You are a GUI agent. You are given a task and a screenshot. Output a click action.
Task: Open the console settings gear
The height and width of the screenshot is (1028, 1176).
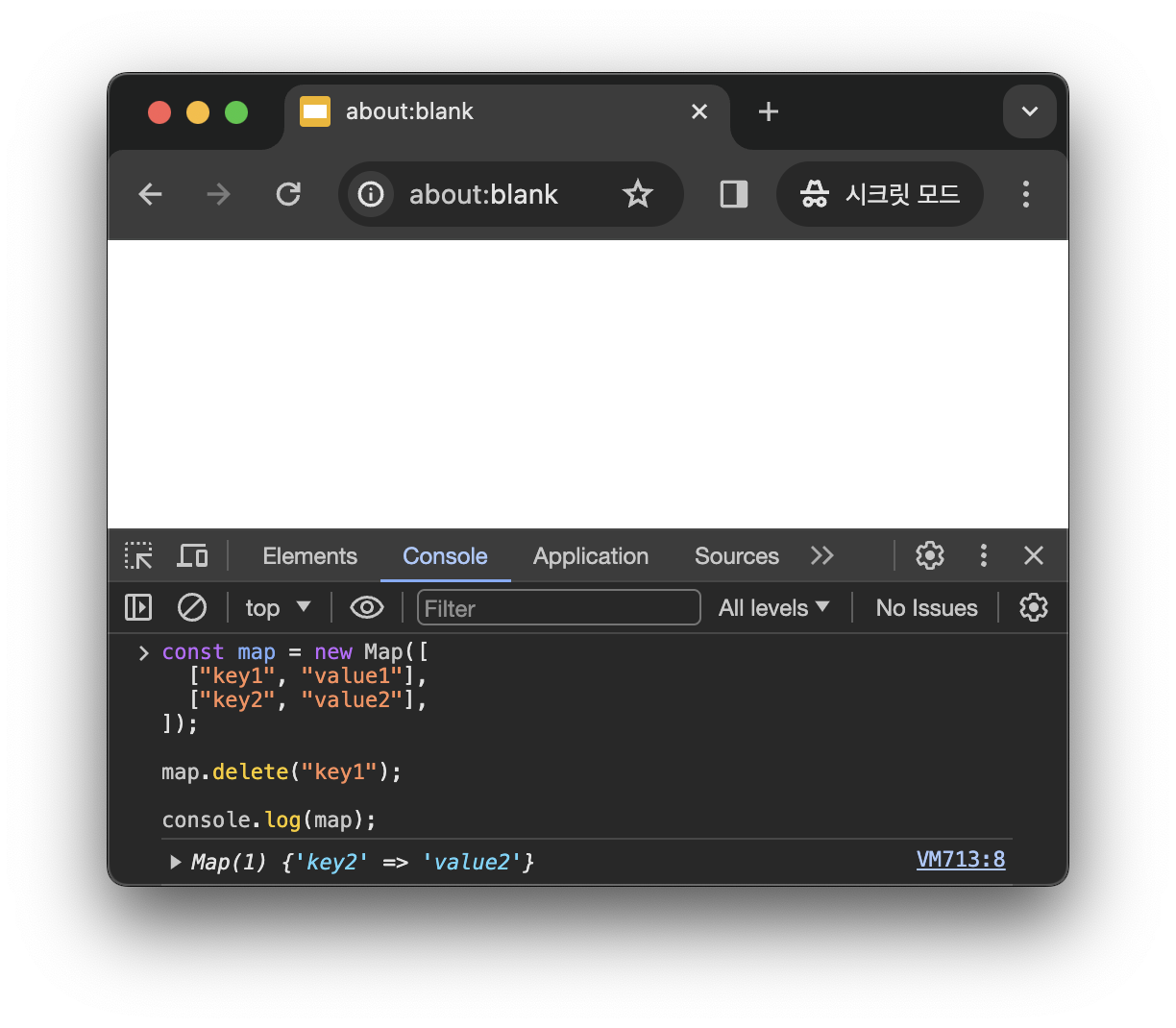[1034, 607]
